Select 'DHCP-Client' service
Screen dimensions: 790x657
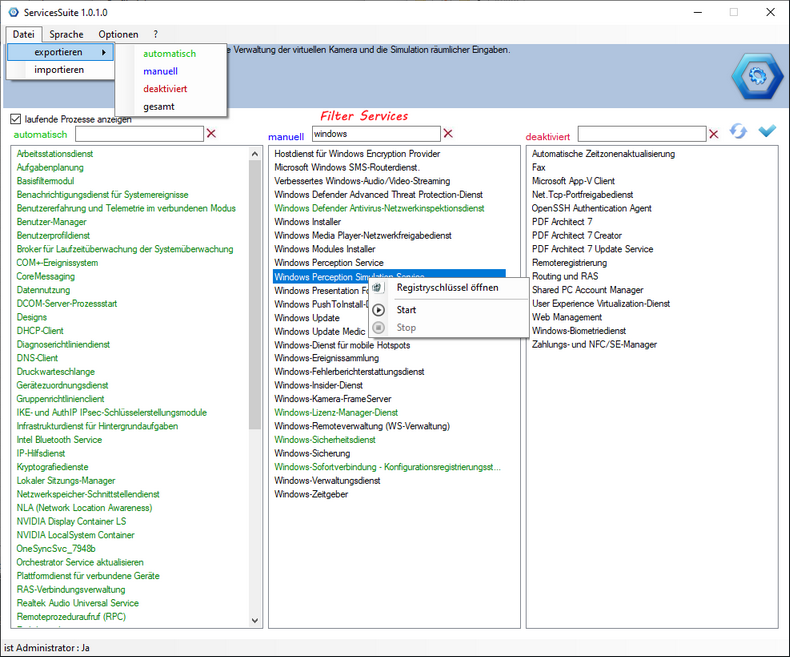[40, 331]
